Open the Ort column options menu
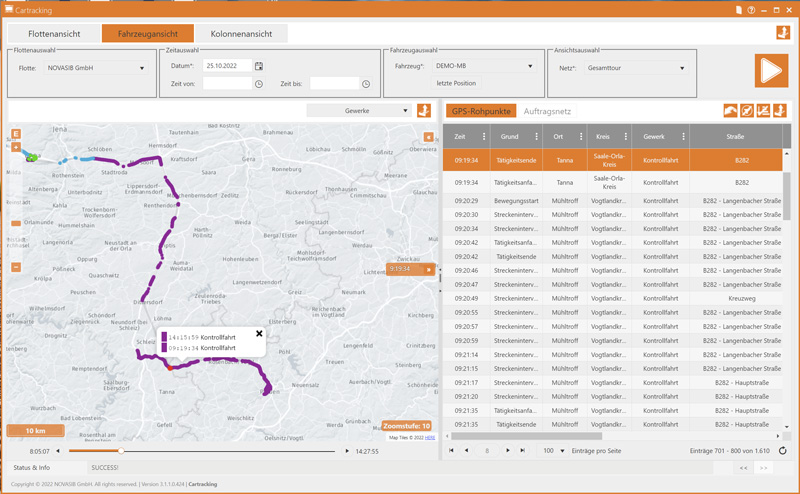Viewport: 800px width, 494px height. pyautogui.click(x=581, y=136)
